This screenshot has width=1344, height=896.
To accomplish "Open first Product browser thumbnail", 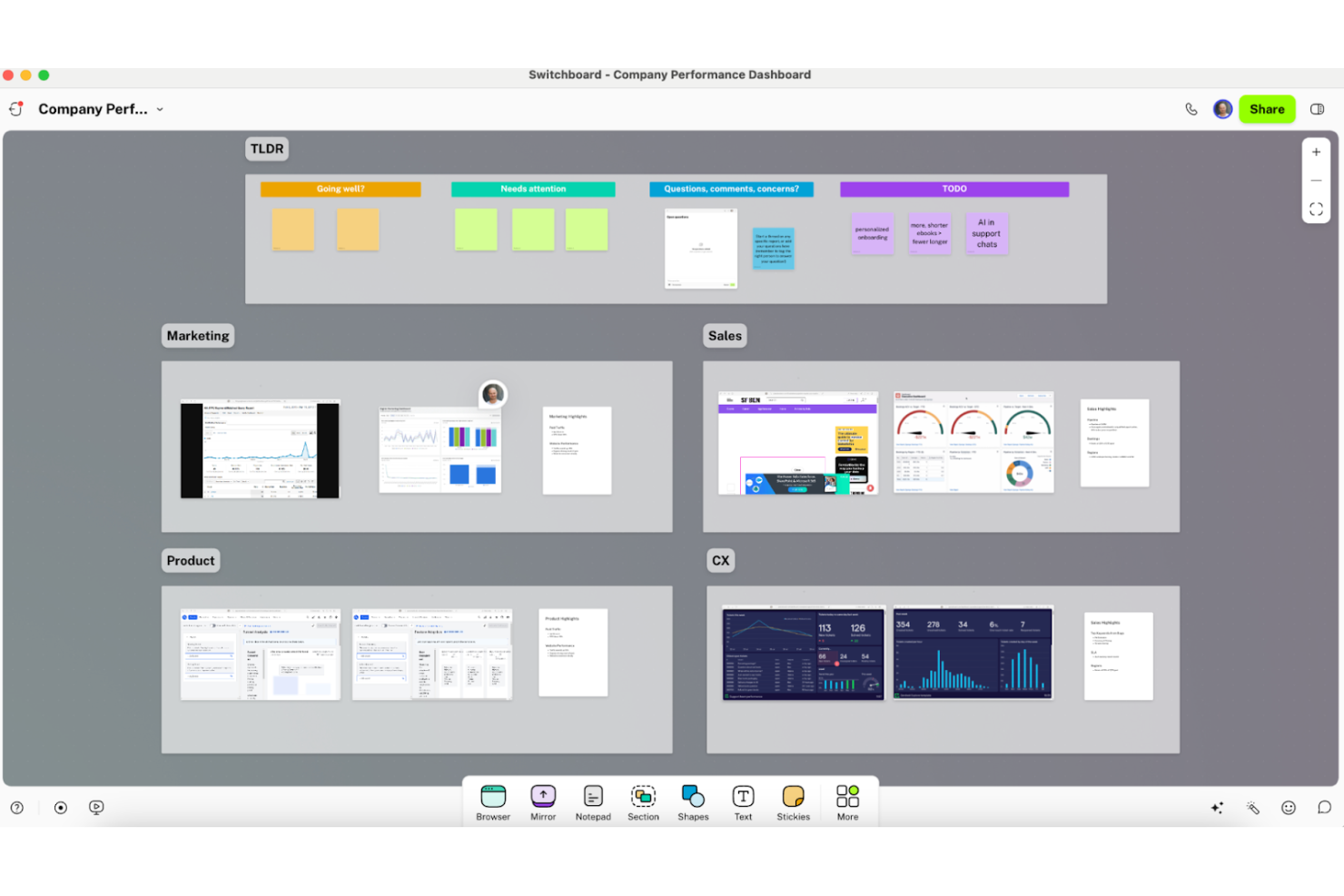I will [x=261, y=655].
